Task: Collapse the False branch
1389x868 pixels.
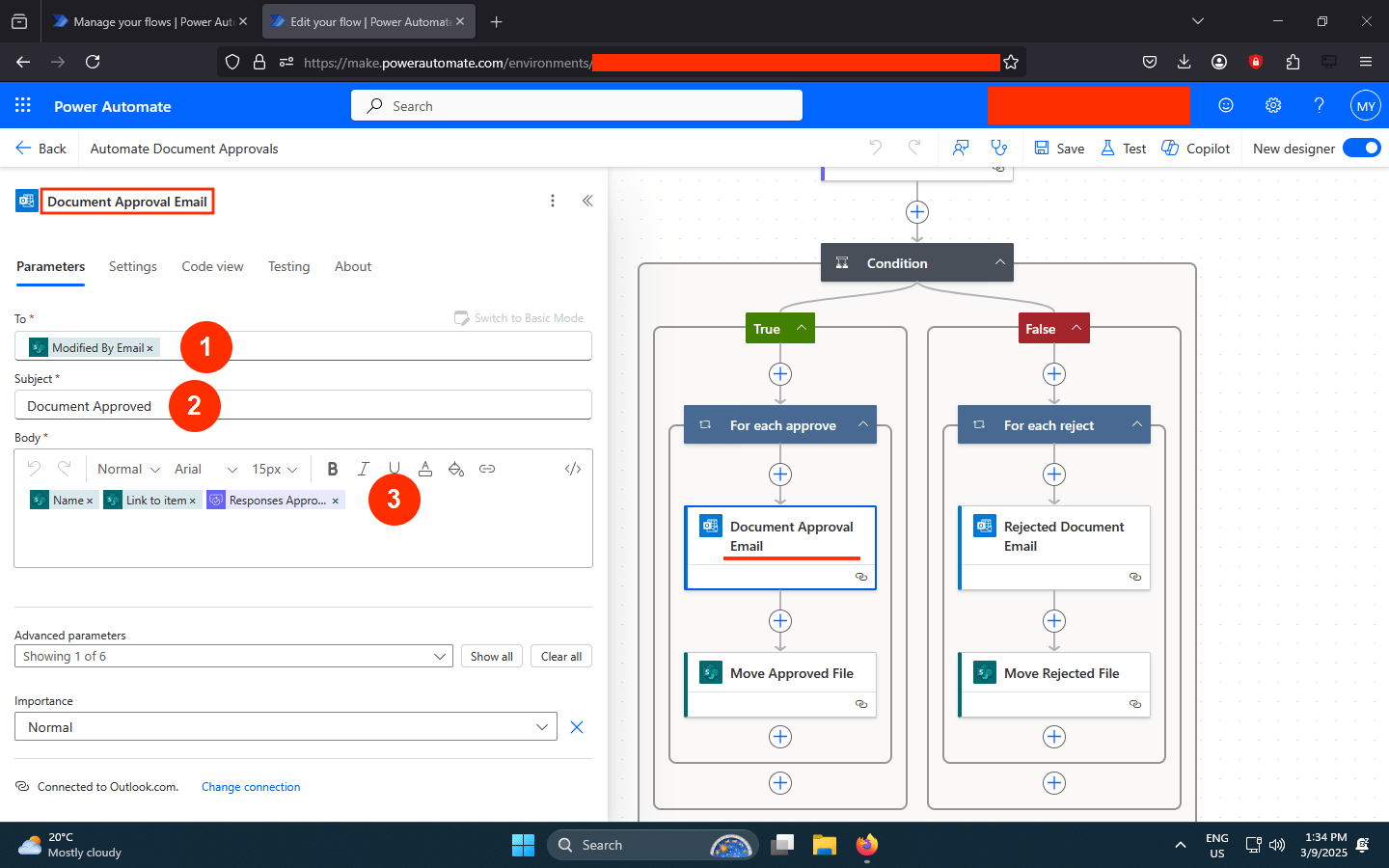Action: click(x=1076, y=328)
